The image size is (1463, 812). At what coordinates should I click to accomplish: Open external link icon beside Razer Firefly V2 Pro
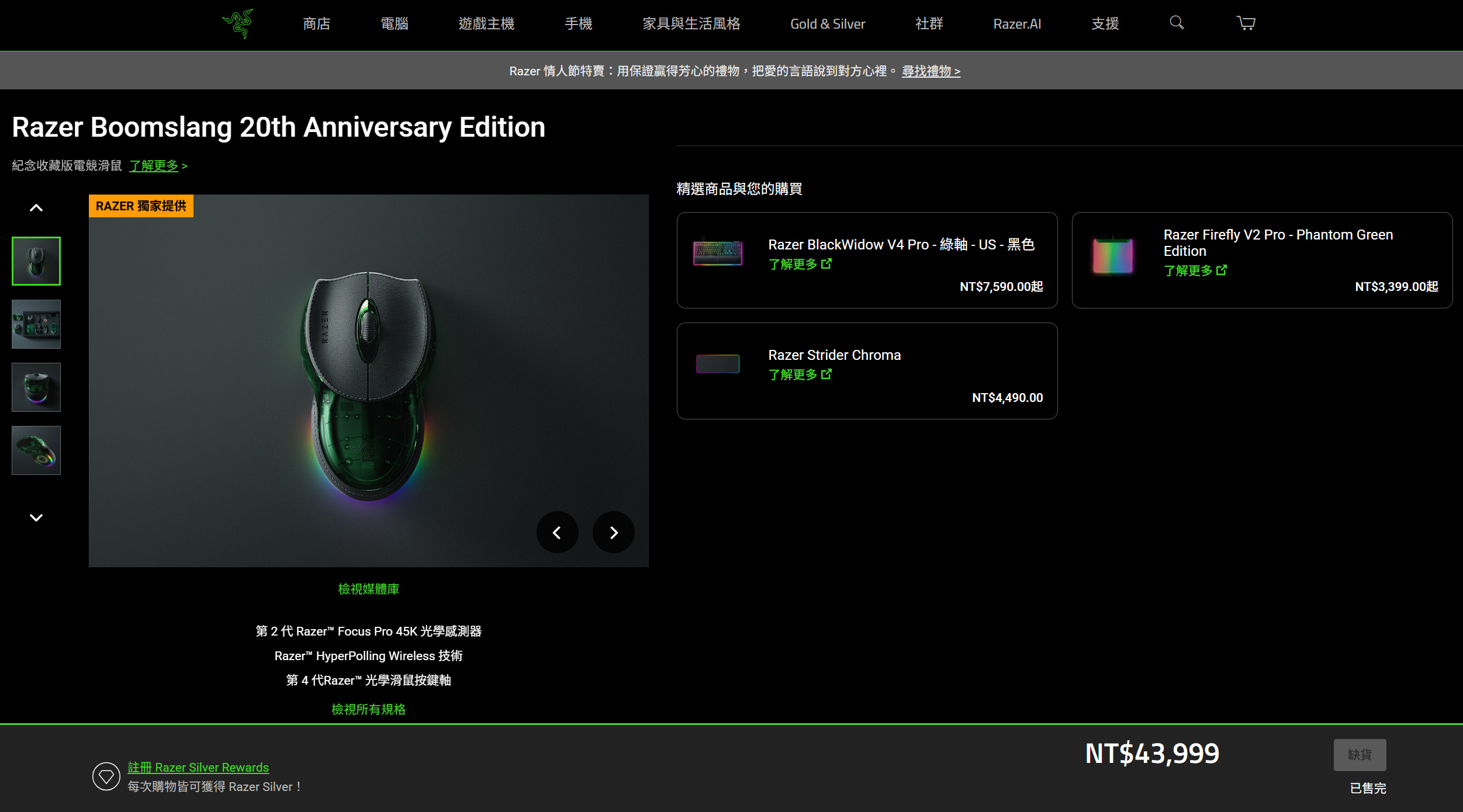coord(1222,270)
